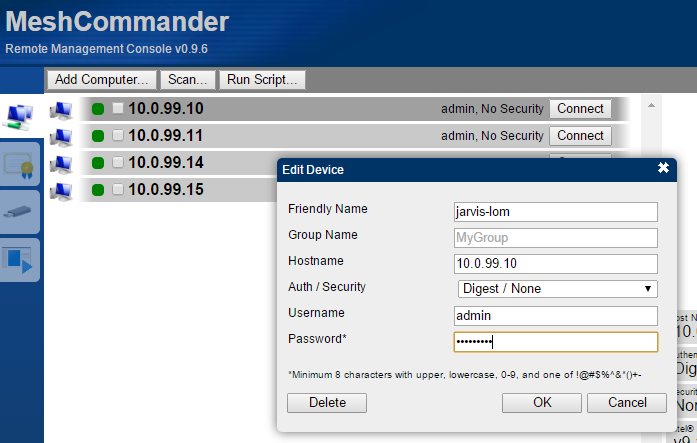The width and height of the screenshot is (697, 443).
Task: Select the 10.0.99.10 device entry
Action: [x=354, y=109]
